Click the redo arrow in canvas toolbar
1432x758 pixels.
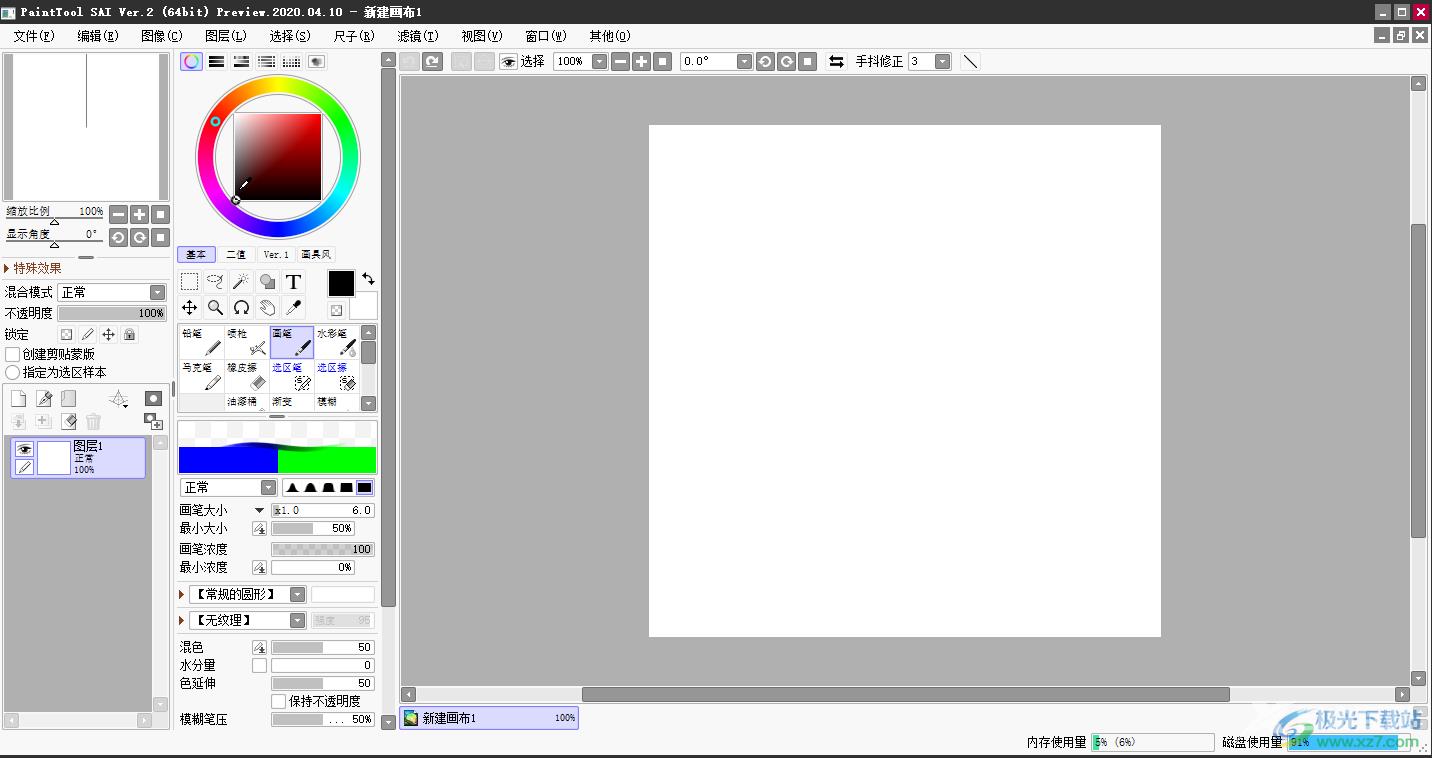click(432, 61)
